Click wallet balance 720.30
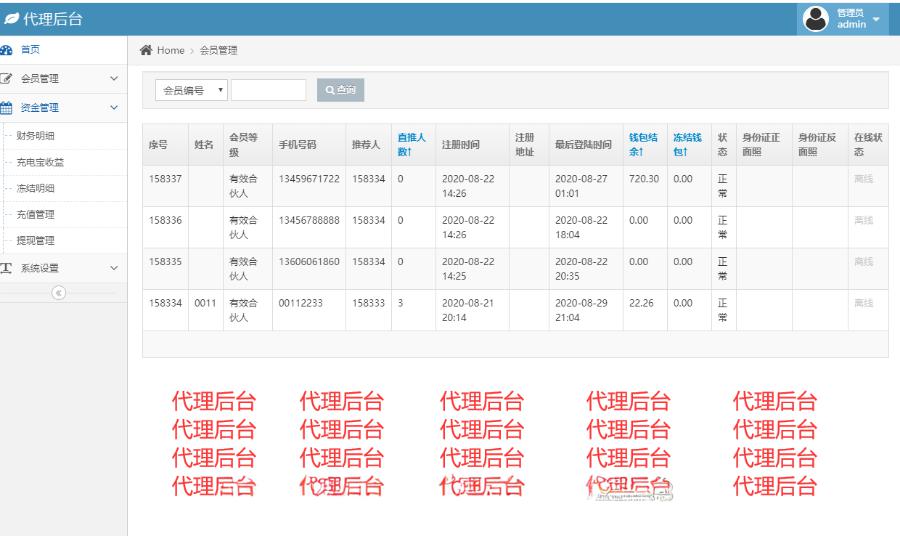The width and height of the screenshot is (900, 536). [x=644, y=179]
